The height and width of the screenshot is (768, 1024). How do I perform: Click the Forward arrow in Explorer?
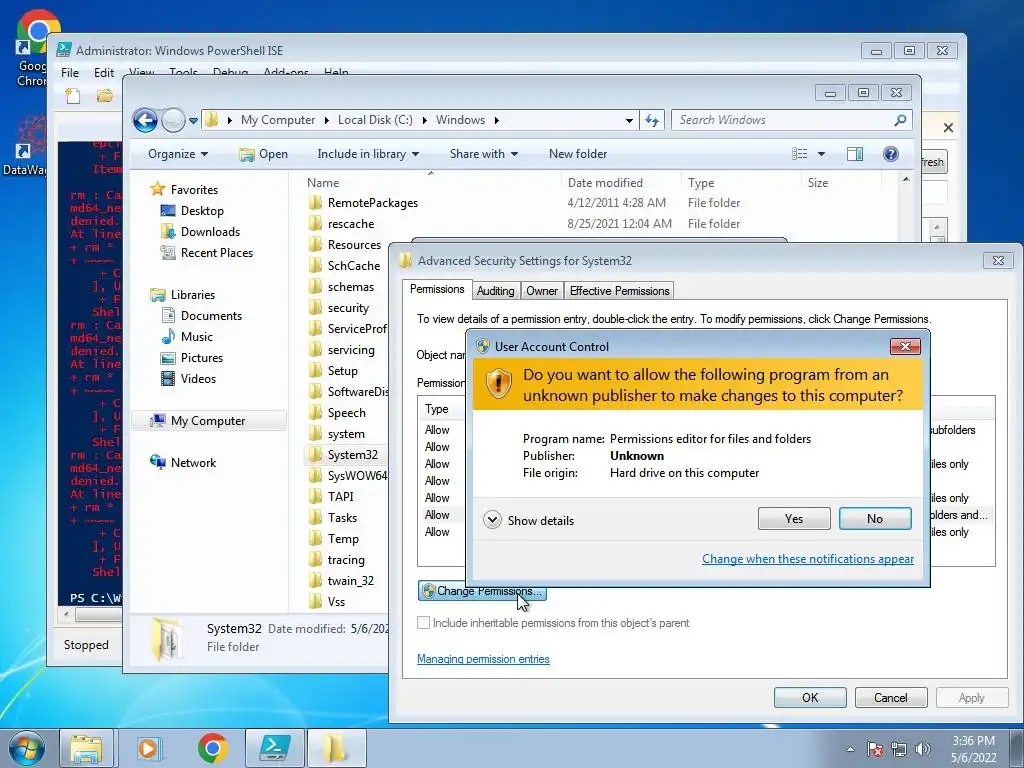173,120
